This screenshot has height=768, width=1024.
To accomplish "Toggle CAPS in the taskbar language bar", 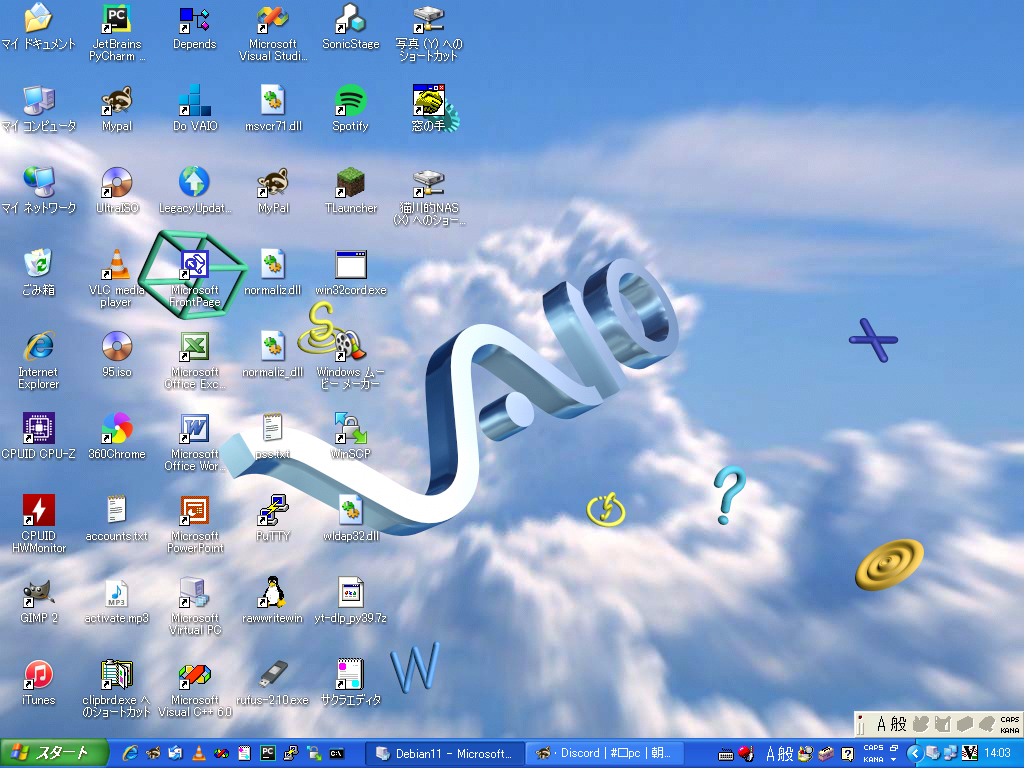I will (x=872, y=748).
